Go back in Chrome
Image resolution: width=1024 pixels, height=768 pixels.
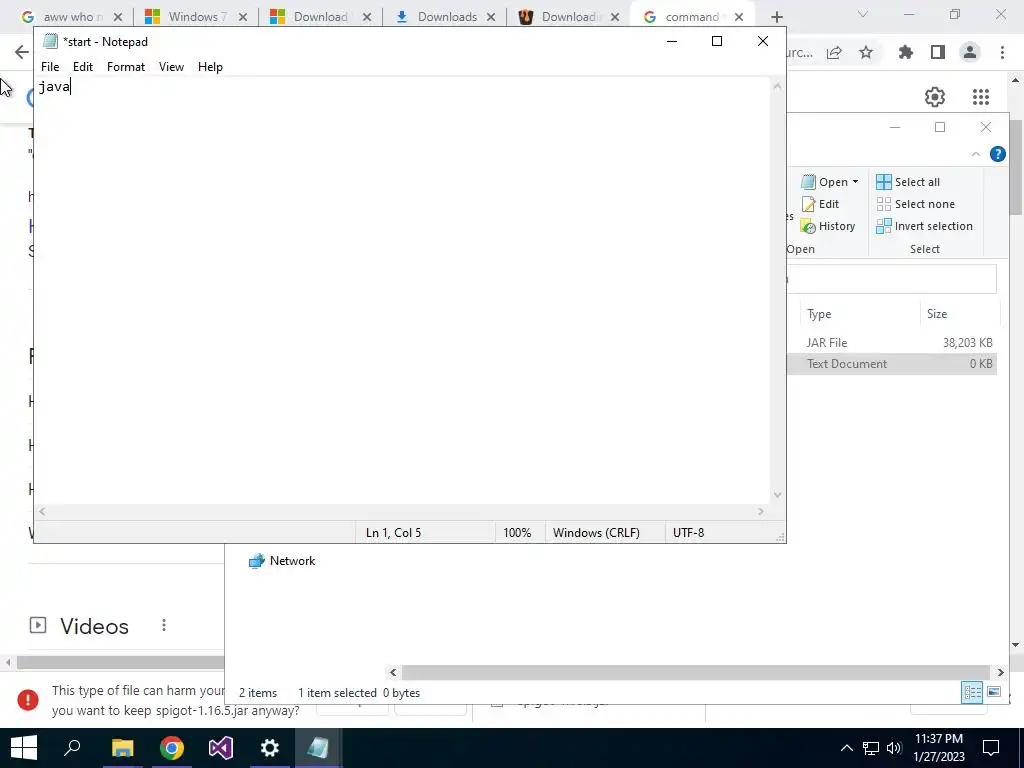pyautogui.click(x=22, y=52)
